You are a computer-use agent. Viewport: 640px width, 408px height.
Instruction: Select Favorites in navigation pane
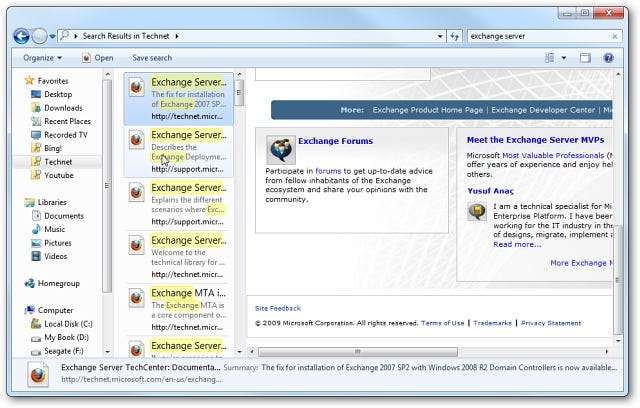(53, 81)
